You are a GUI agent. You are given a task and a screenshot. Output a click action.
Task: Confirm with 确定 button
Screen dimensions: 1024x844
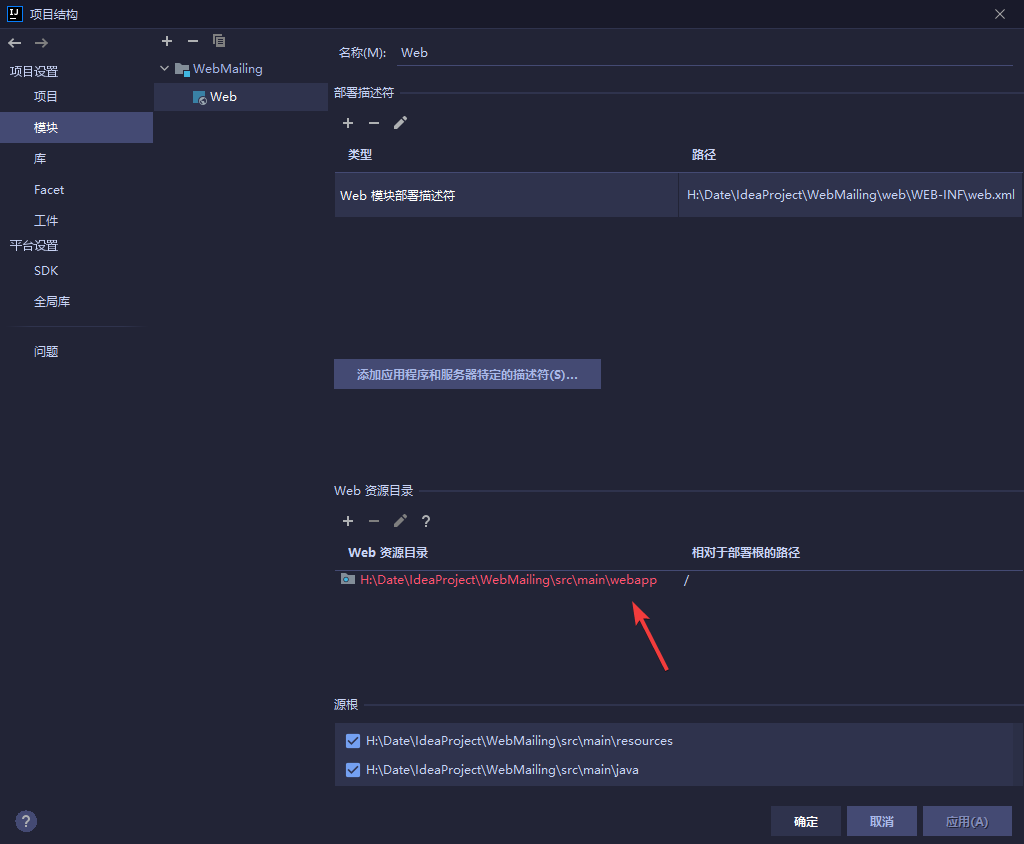tap(805, 821)
